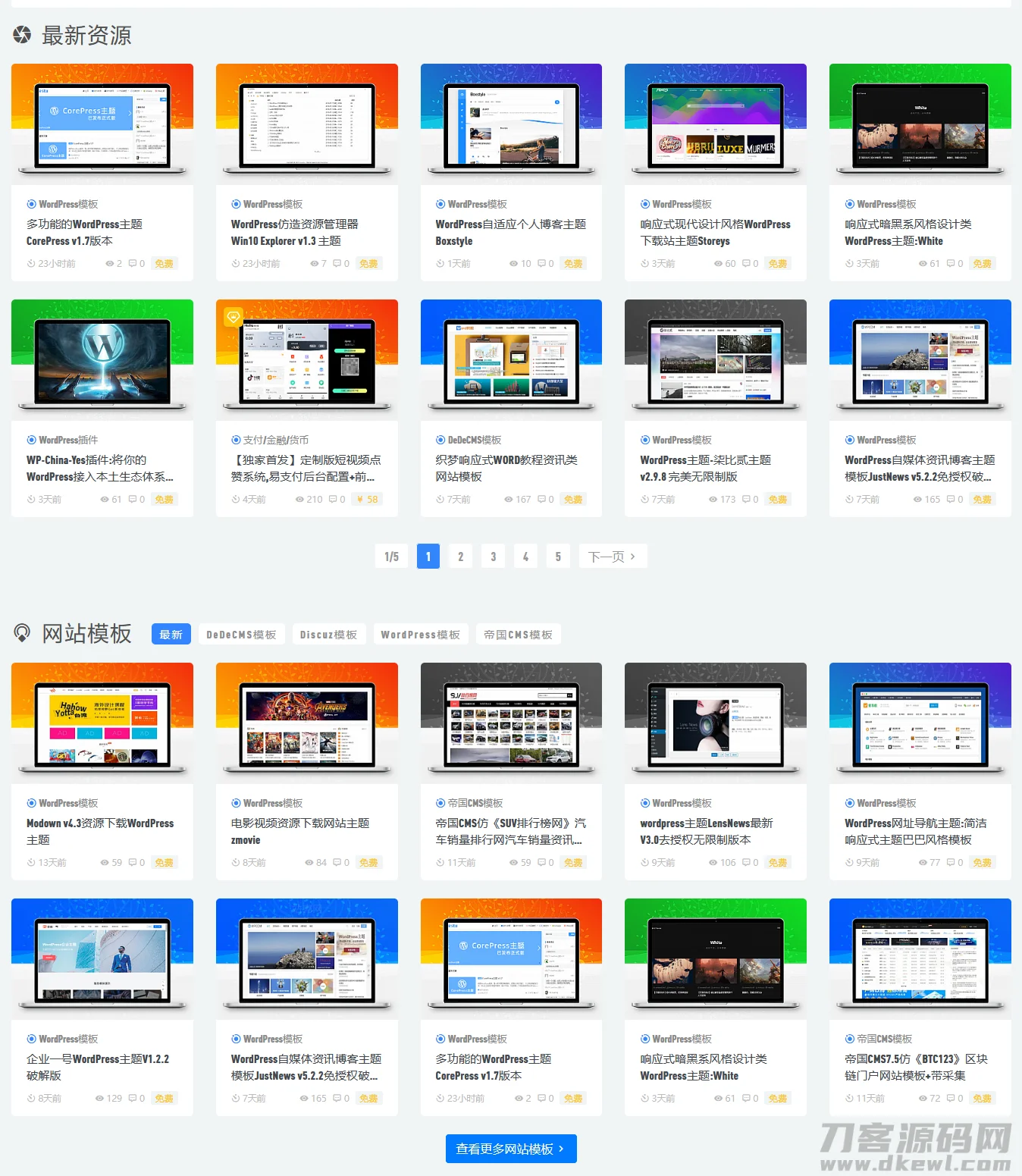Switch to the DeDeCMS模板 tab
Image resolution: width=1022 pixels, height=1176 pixels.
click(x=241, y=635)
